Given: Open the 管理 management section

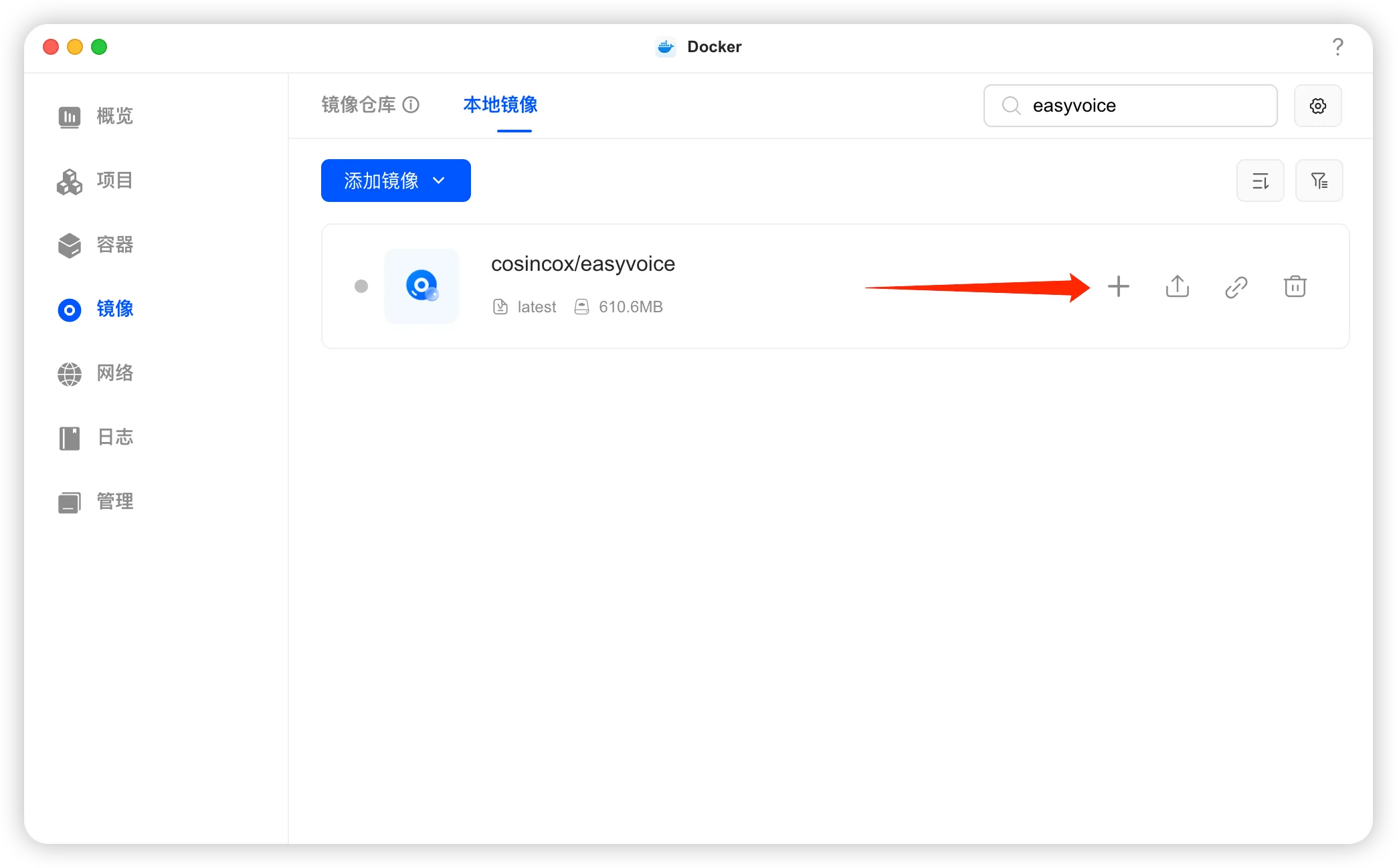Looking at the screenshot, I should pos(96,502).
